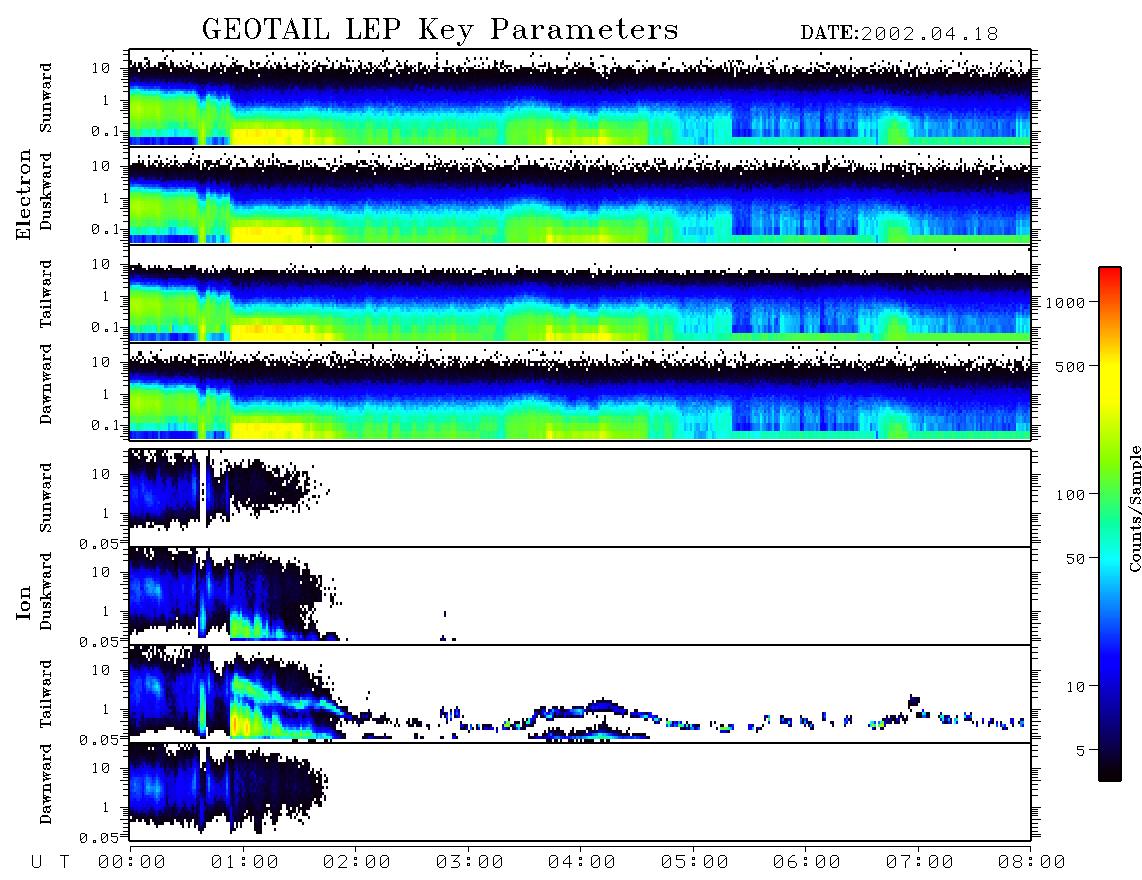Click the "GEOTAIL LEP Key Parameters" title
Viewport: 1142px width, 880px height.
tap(440, 30)
